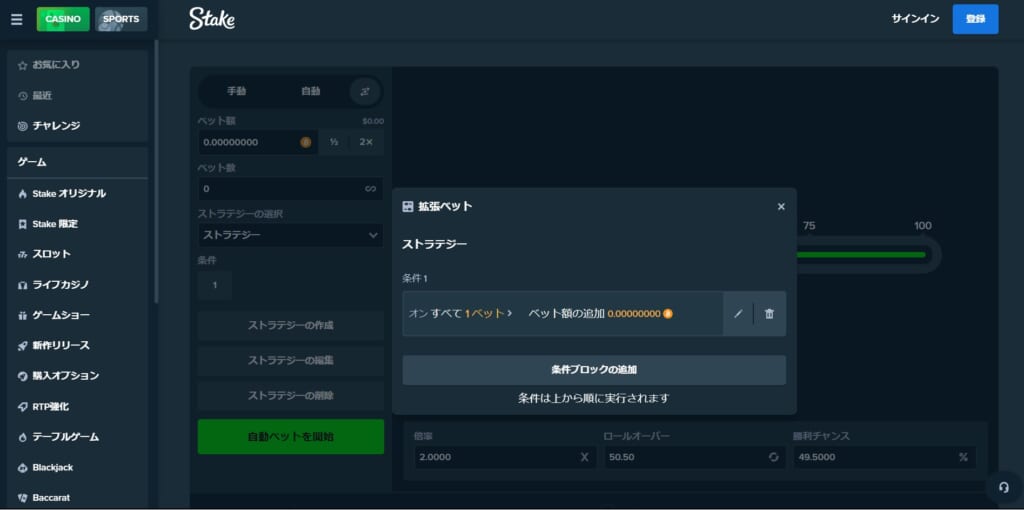
Task: Click ストラテジーの削除 button
Action: click(291, 396)
